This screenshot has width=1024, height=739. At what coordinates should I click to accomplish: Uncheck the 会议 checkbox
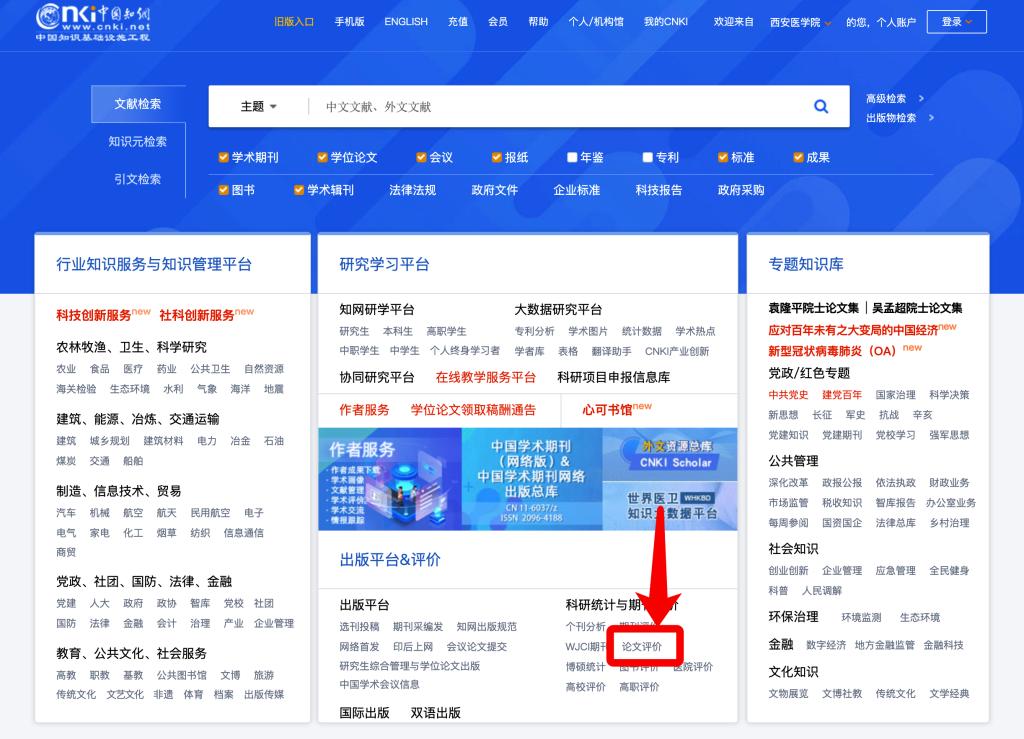point(421,157)
